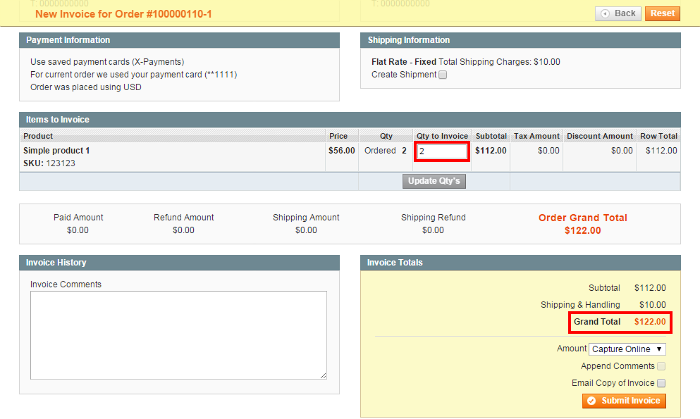Click the Row Total $112.00 cell
700x419 pixels.
[661, 151]
